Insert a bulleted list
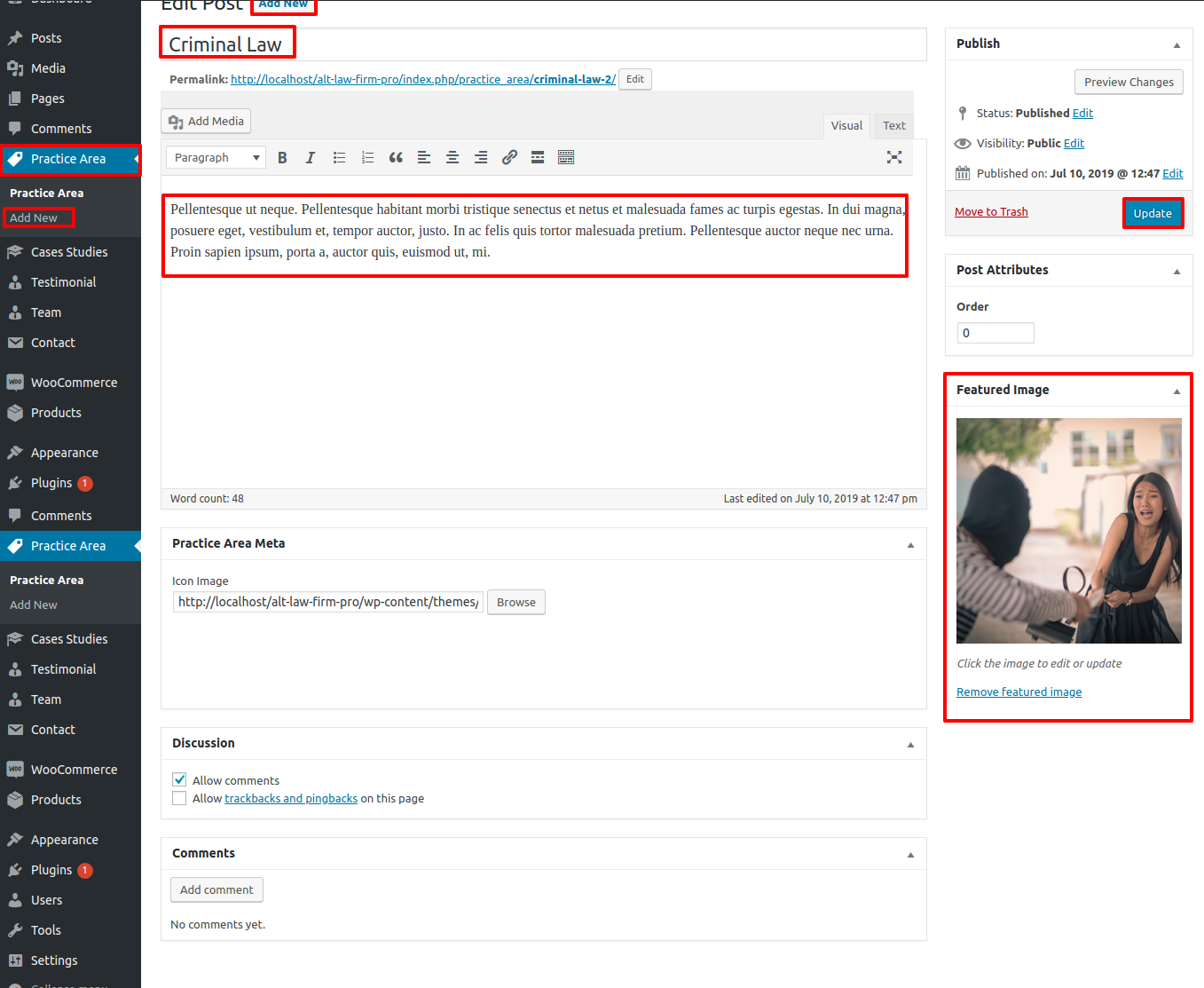 [339, 157]
